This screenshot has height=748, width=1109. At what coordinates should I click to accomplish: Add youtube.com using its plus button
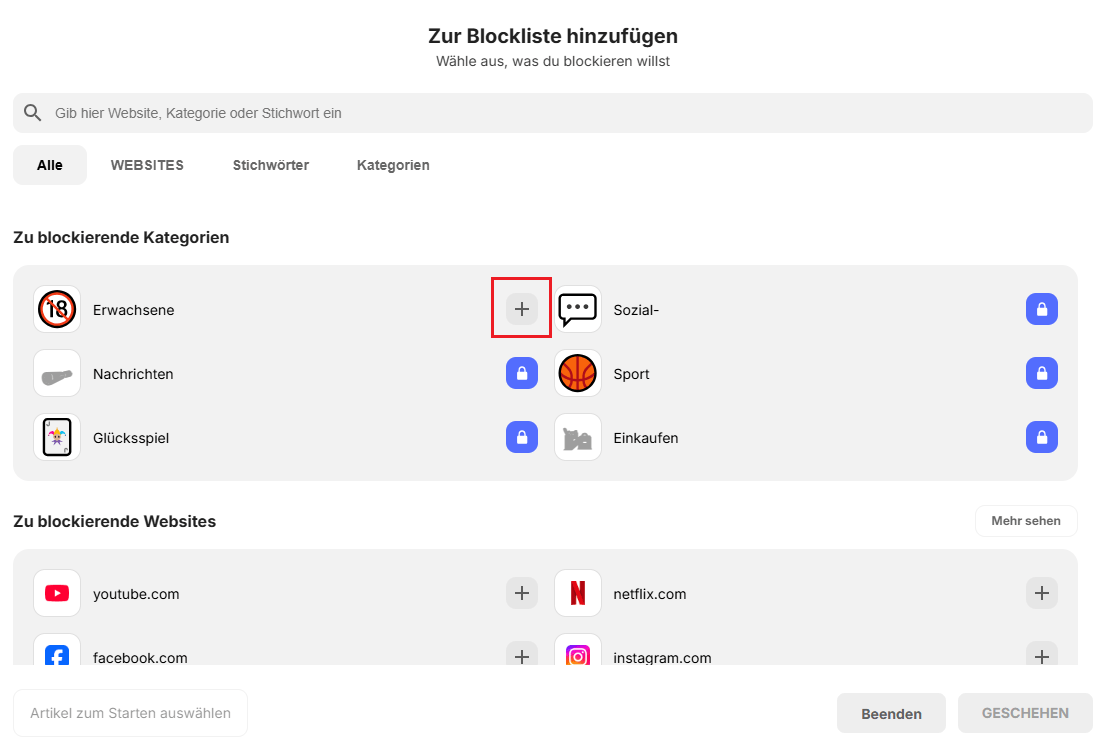[521, 594]
